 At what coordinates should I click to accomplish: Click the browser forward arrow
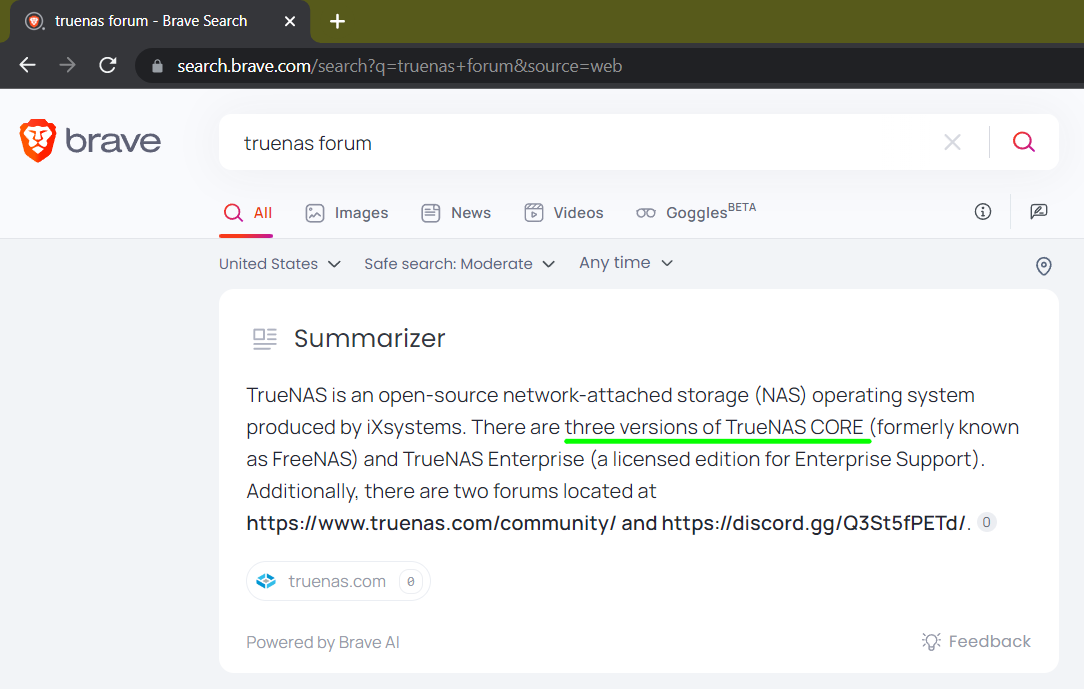[68, 65]
